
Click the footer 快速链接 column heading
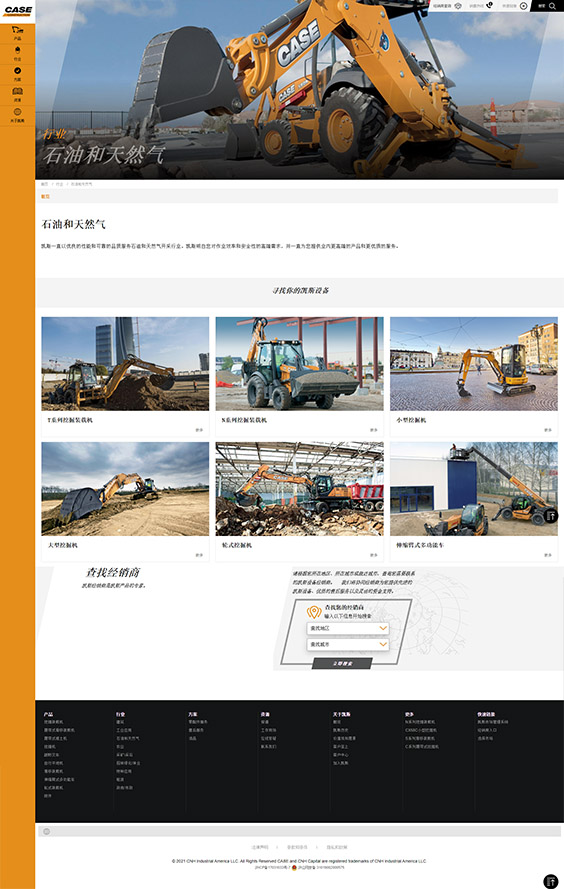pos(486,714)
